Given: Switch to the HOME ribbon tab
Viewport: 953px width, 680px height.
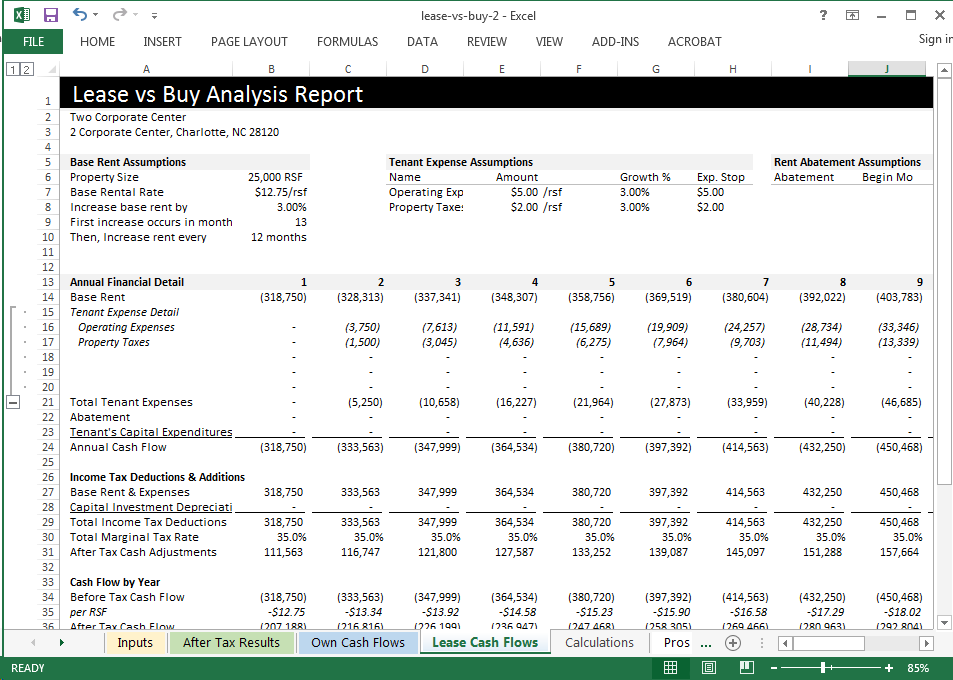Looking at the screenshot, I should (x=97, y=41).
